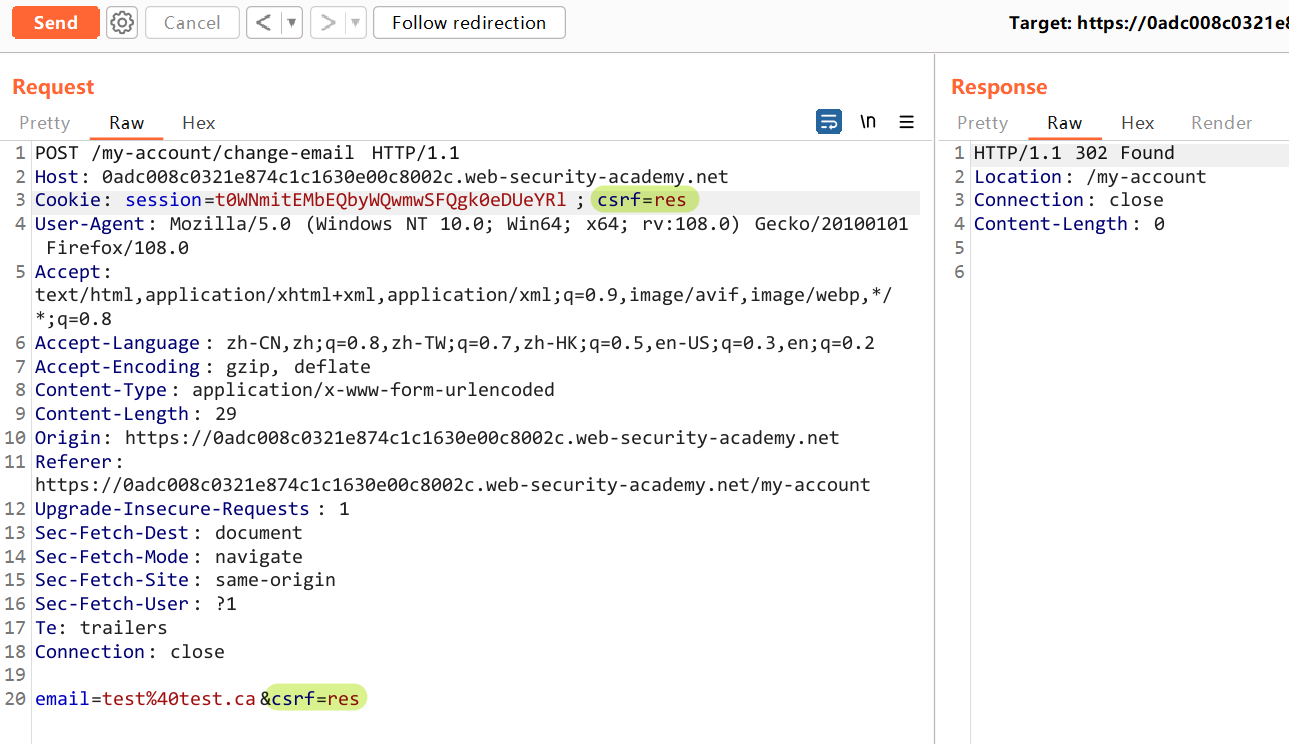1289x744 pixels.
Task: Toggle line wrap icon in Request panel
Action: [829, 122]
